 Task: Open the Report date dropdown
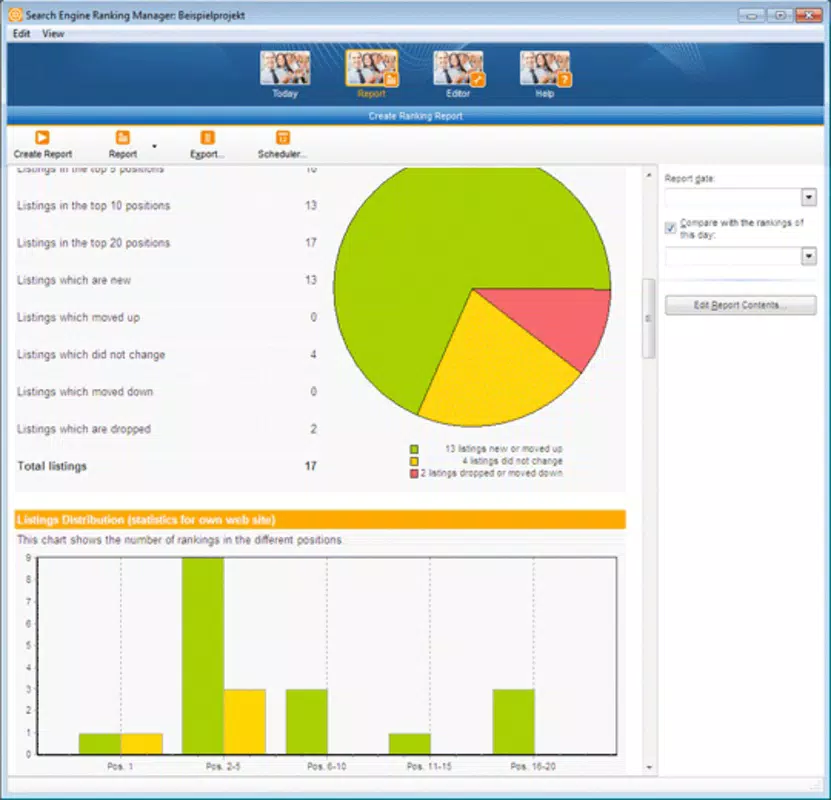tap(808, 198)
